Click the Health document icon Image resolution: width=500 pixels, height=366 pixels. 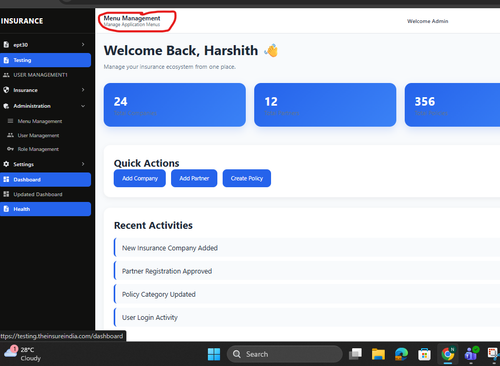[6, 209]
